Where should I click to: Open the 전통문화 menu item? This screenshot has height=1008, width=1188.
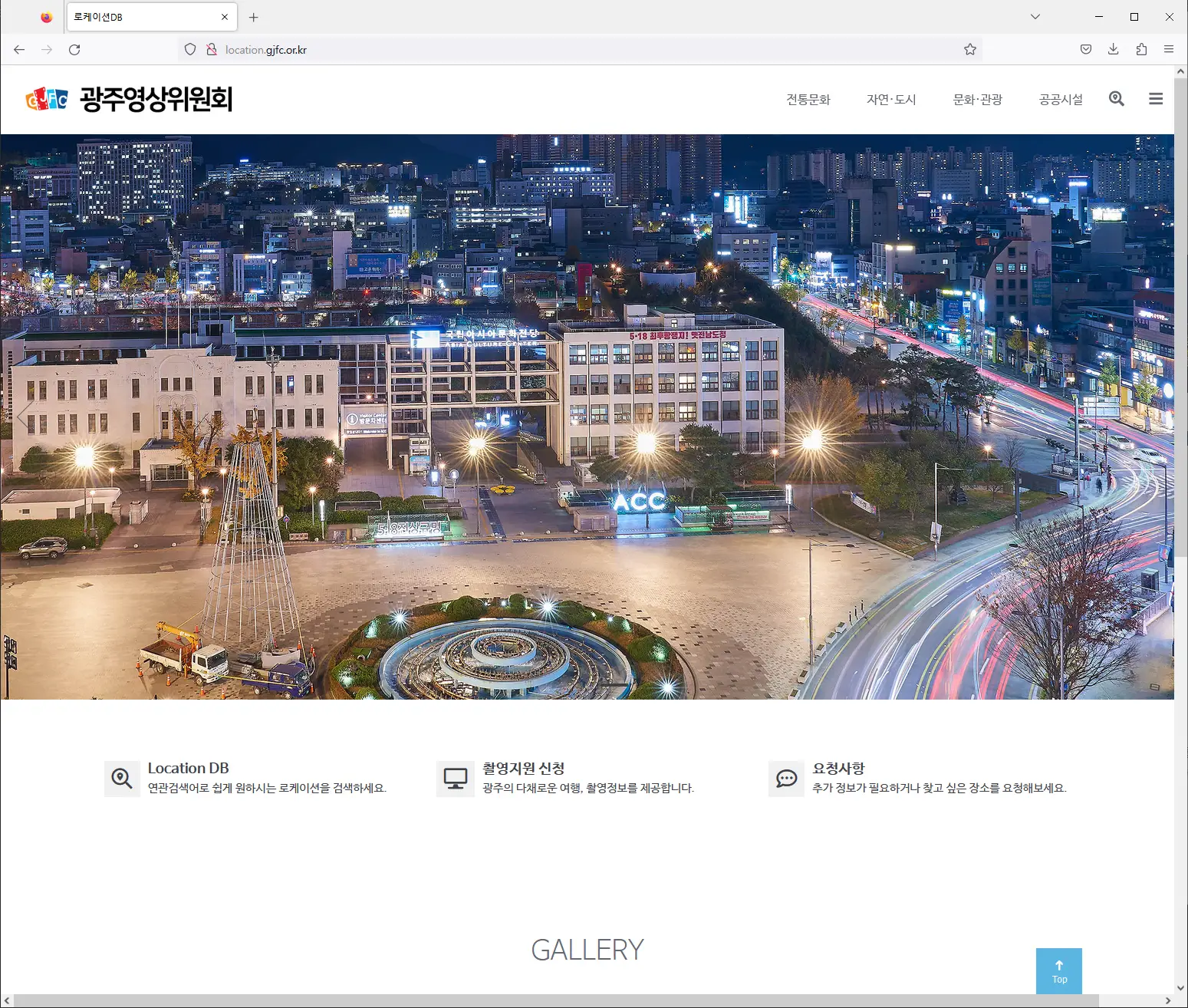[x=808, y=100]
